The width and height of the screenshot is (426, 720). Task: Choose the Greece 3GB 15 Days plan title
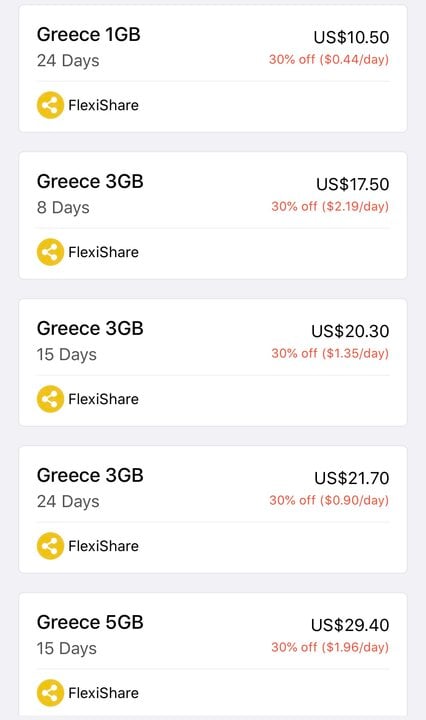pyautogui.click(x=90, y=328)
